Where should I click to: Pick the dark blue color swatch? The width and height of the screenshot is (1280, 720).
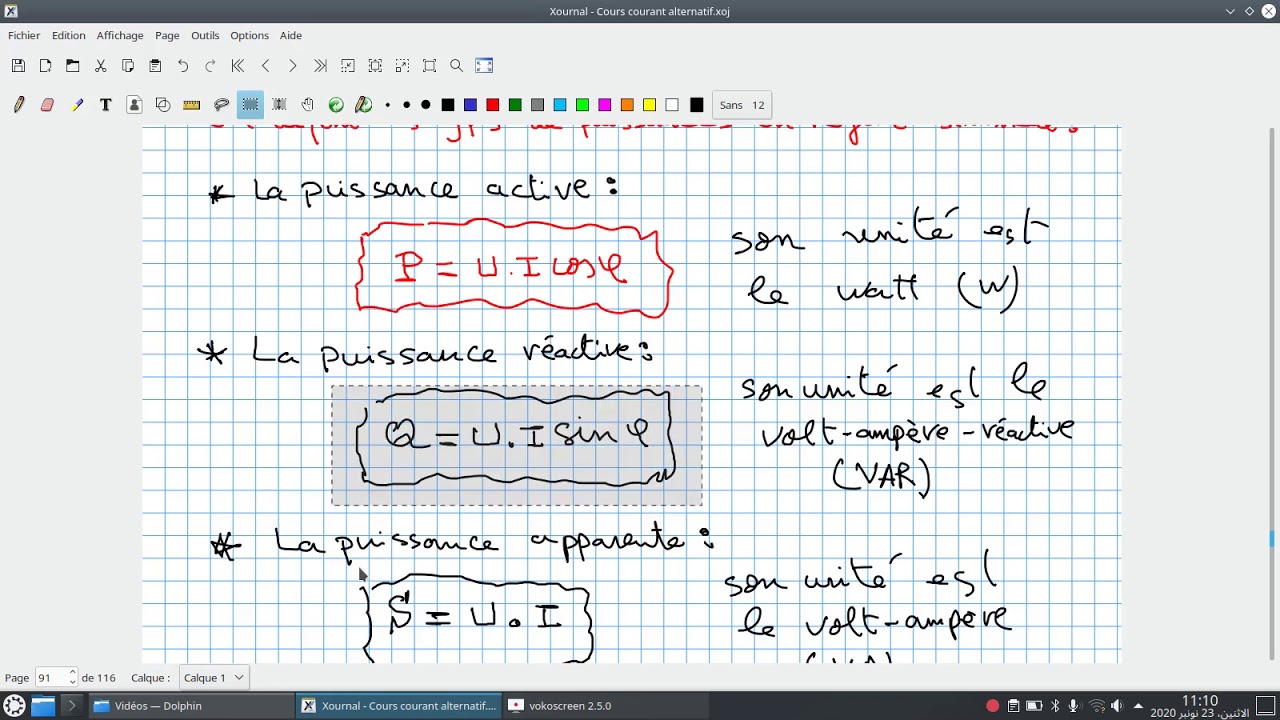point(470,105)
